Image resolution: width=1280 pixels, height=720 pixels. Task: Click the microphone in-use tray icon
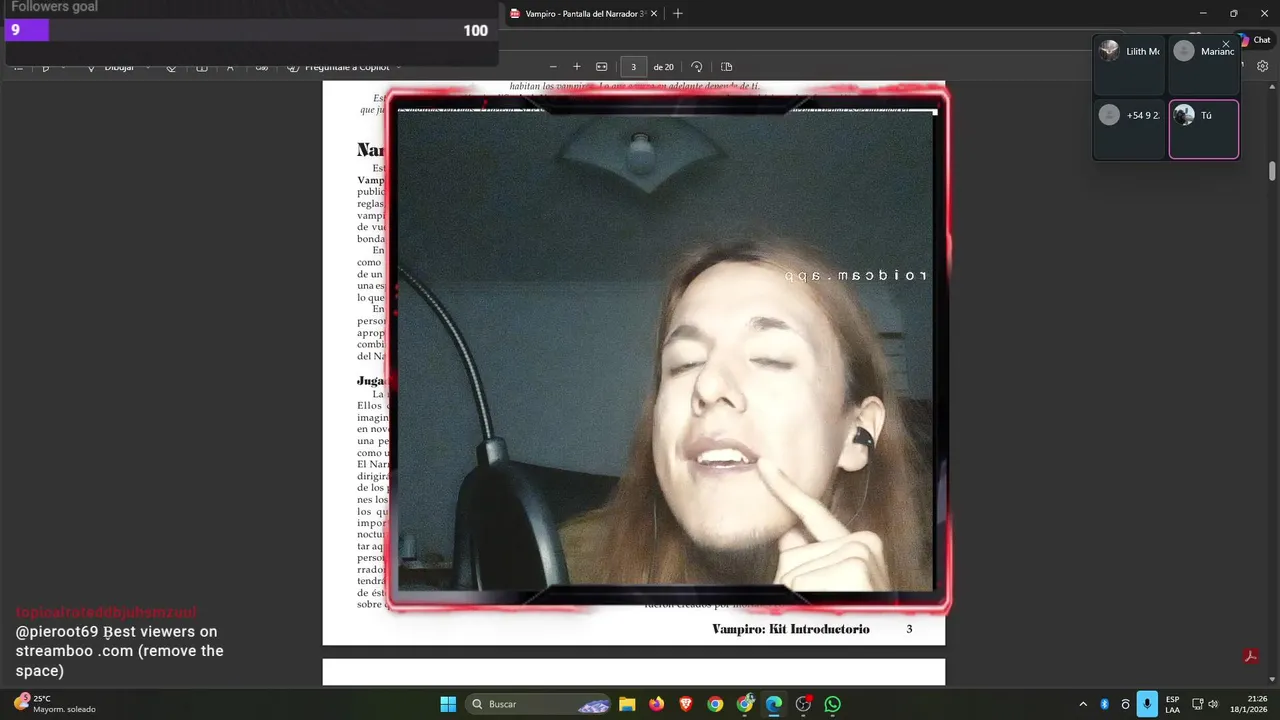tap(1147, 704)
